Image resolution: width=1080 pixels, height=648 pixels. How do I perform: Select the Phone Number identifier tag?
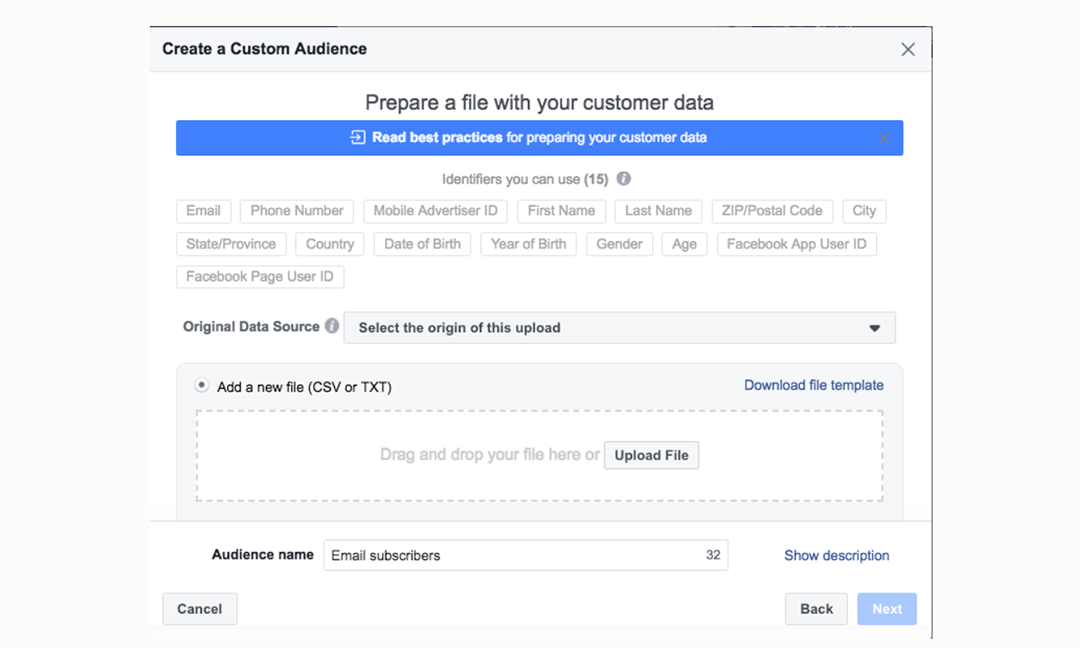[297, 211]
